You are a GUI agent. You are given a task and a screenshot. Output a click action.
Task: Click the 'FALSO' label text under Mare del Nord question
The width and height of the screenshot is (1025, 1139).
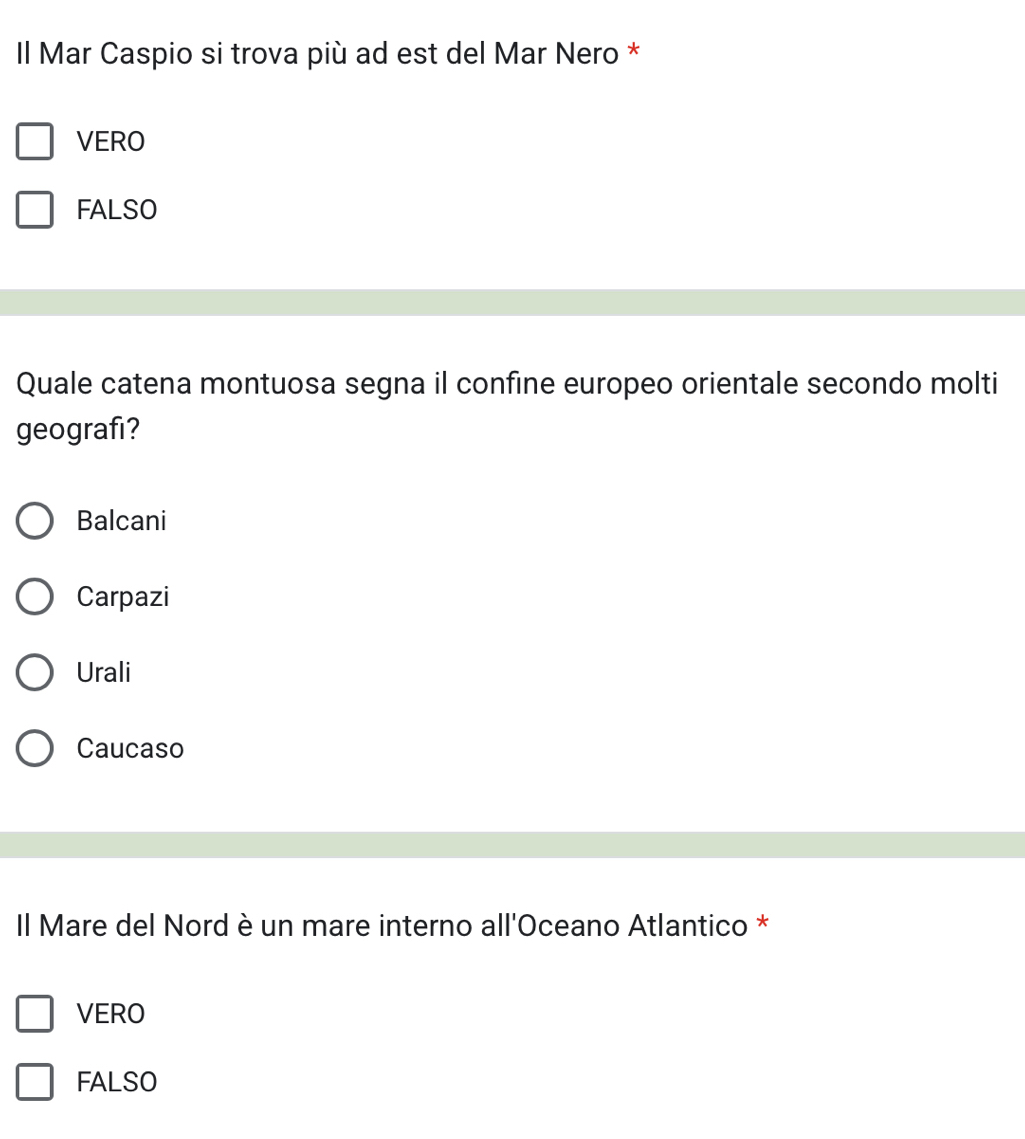117,1082
